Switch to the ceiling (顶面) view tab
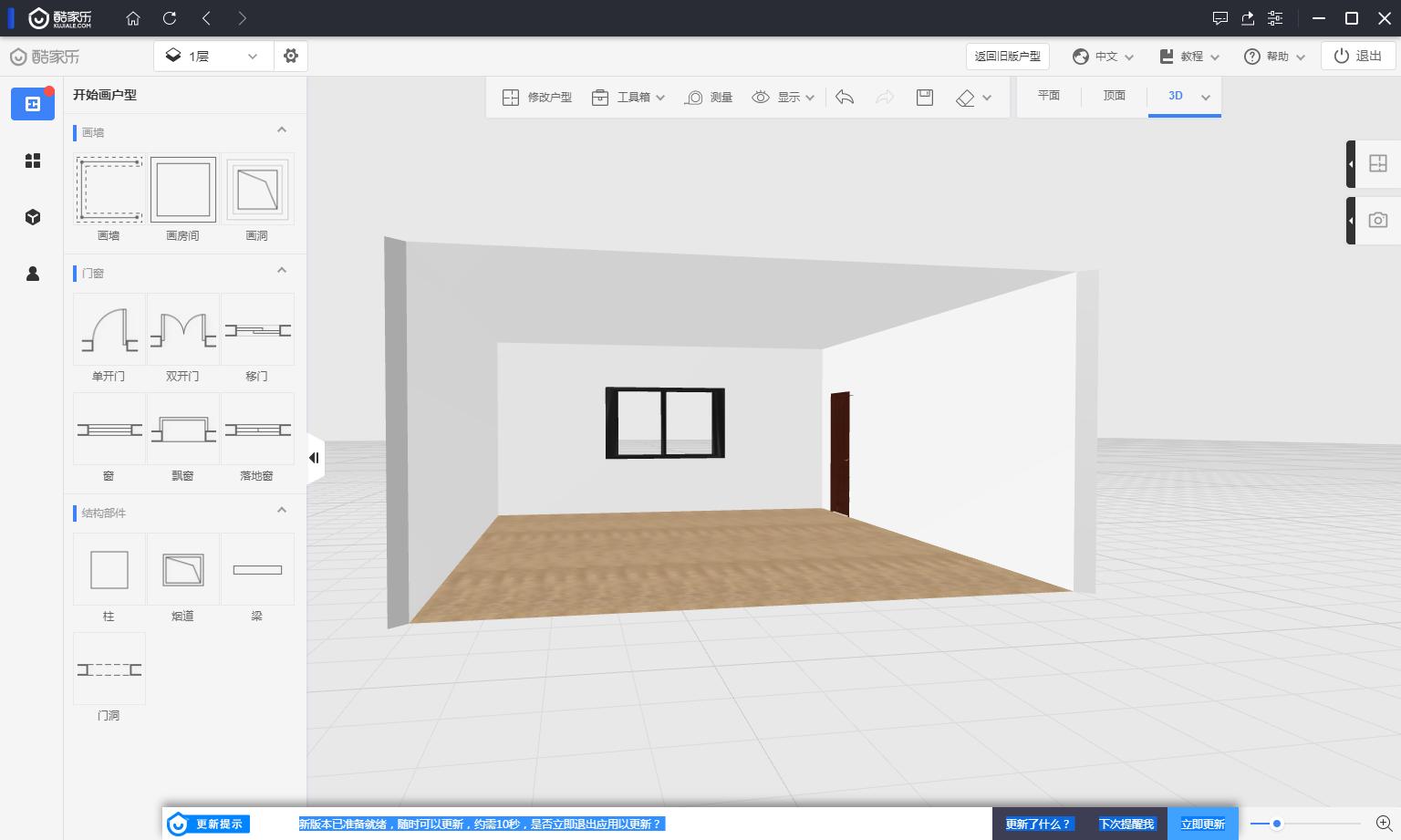1401x840 pixels. pos(1114,96)
